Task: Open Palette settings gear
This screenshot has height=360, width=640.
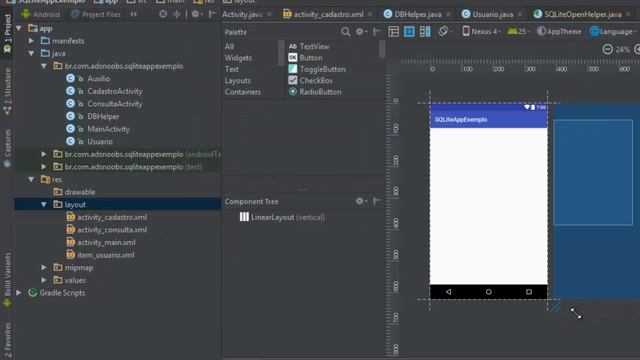Action: 361,32
